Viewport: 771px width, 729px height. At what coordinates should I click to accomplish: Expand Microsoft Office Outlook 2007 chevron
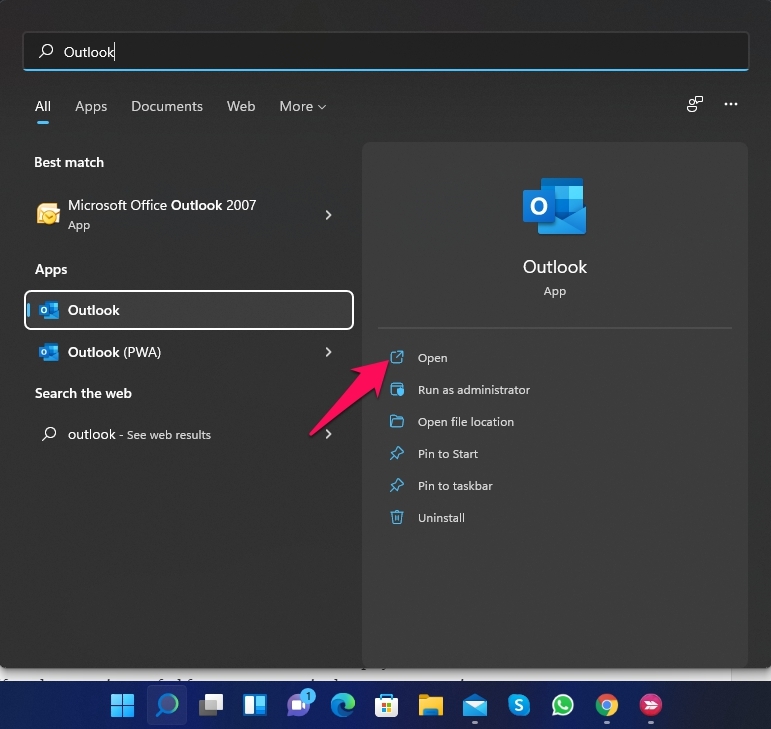click(329, 215)
